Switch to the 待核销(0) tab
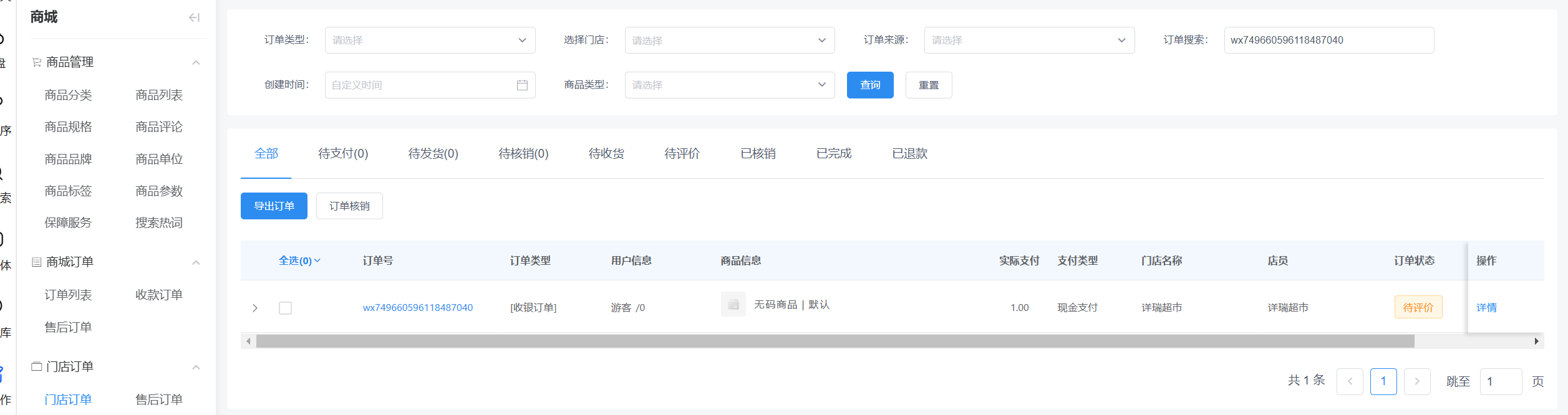This screenshot has width=1568, height=415. click(x=523, y=153)
